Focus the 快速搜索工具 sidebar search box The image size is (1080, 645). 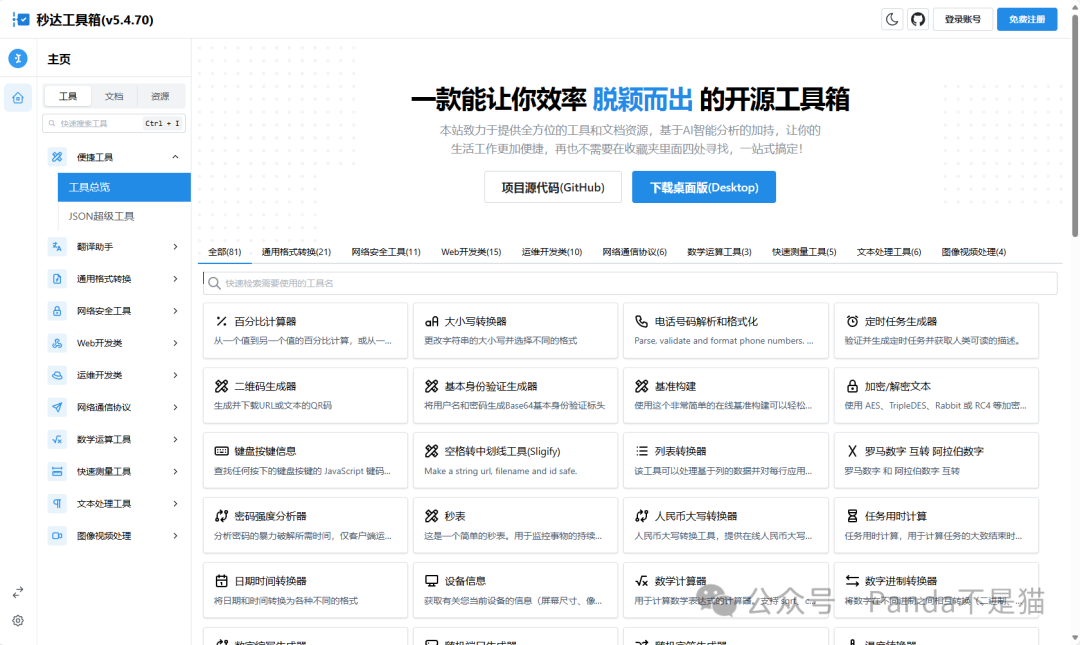tap(114, 123)
